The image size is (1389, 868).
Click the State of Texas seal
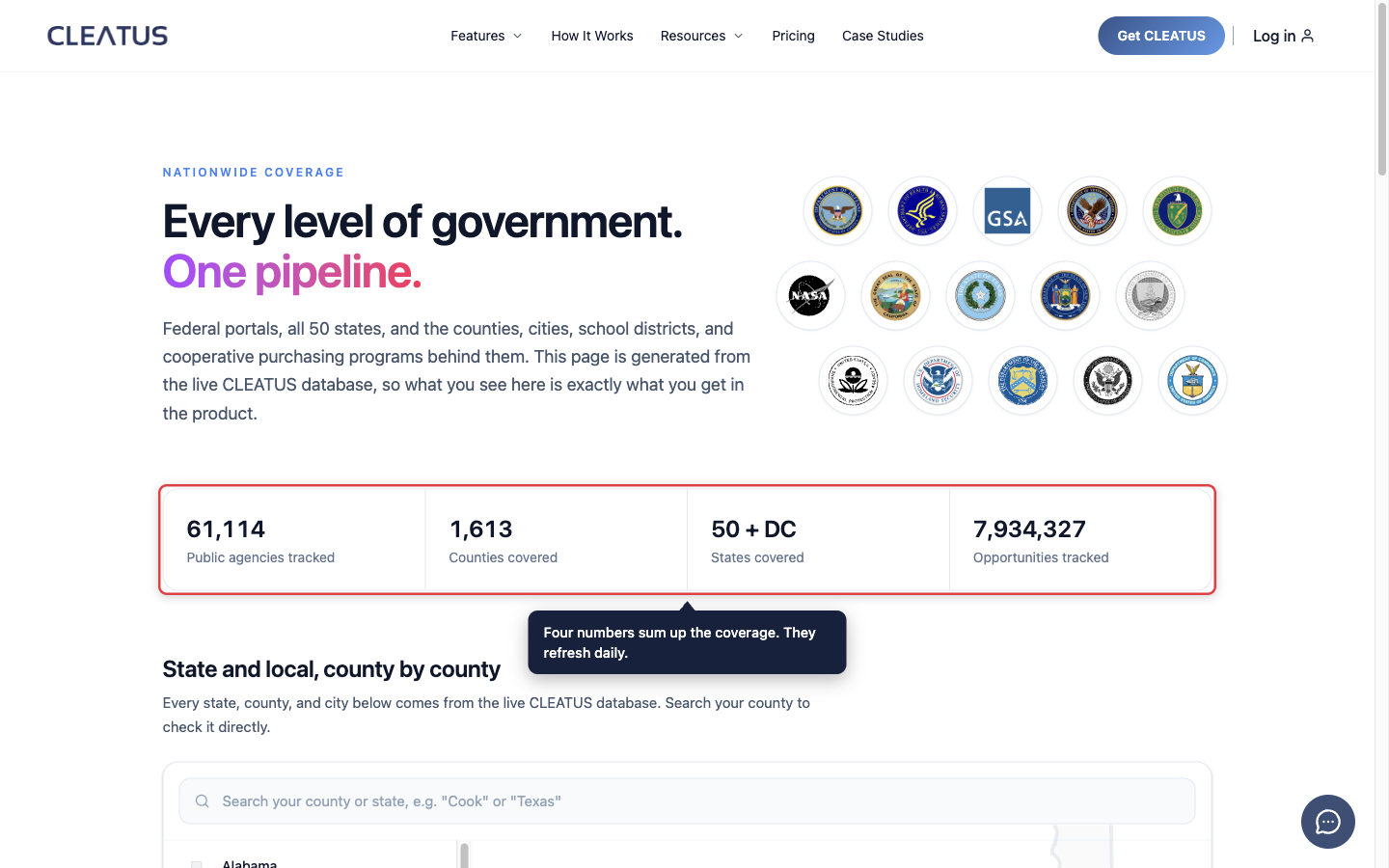[x=980, y=296]
